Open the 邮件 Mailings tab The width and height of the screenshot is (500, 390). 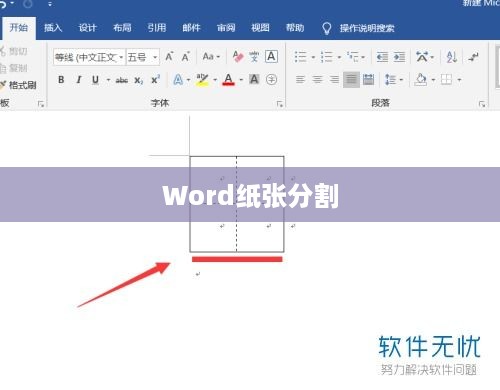coord(191,28)
